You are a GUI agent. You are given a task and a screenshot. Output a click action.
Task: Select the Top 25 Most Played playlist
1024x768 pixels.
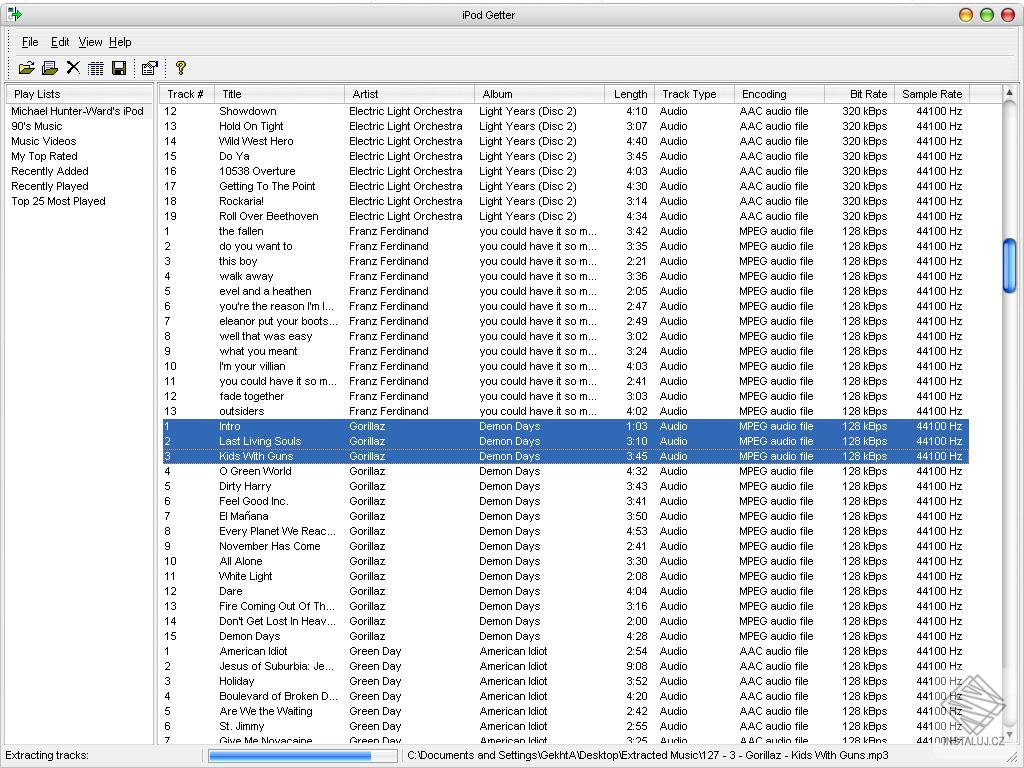(58, 201)
